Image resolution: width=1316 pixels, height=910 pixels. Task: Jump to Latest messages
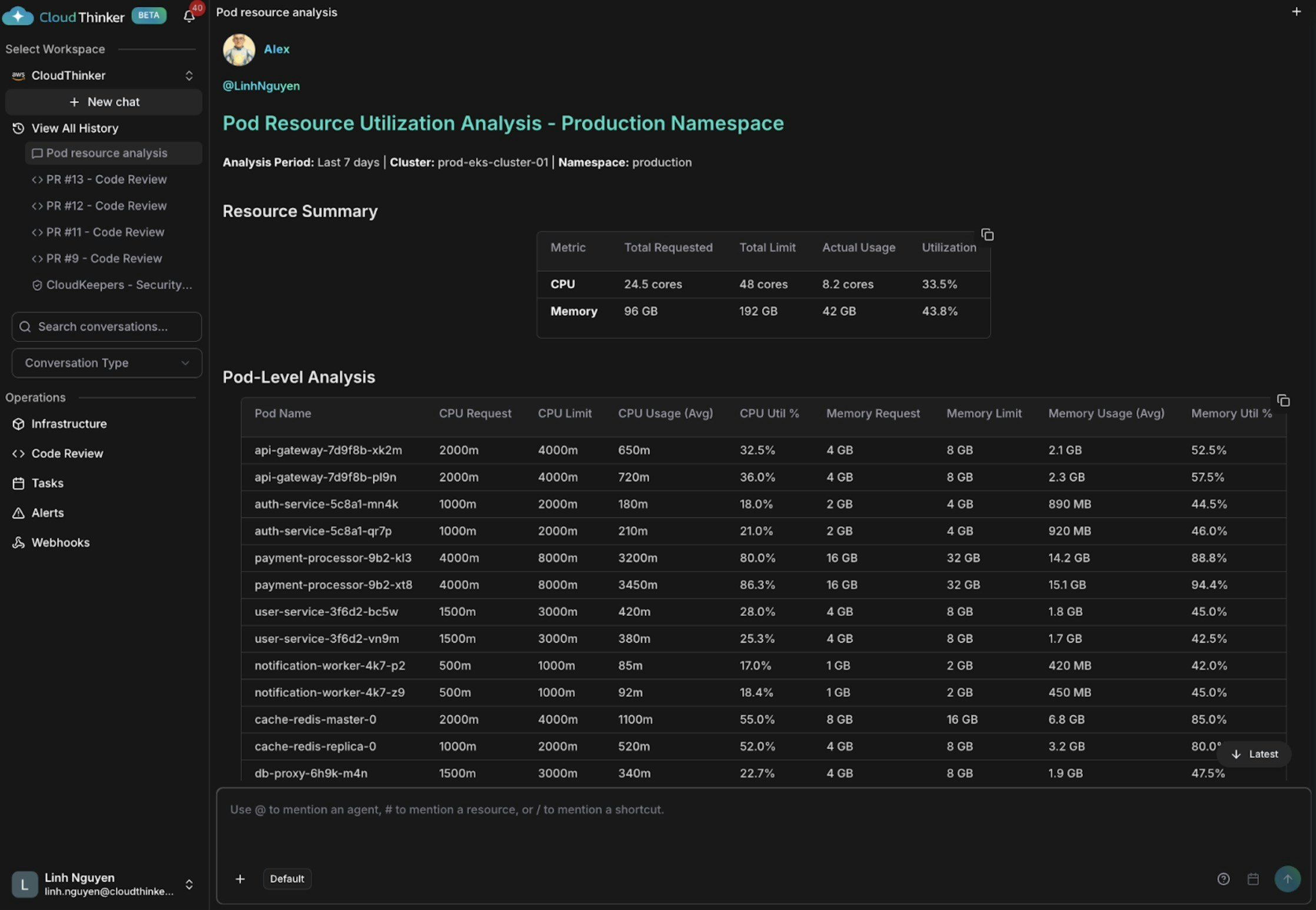click(1254, 754)
